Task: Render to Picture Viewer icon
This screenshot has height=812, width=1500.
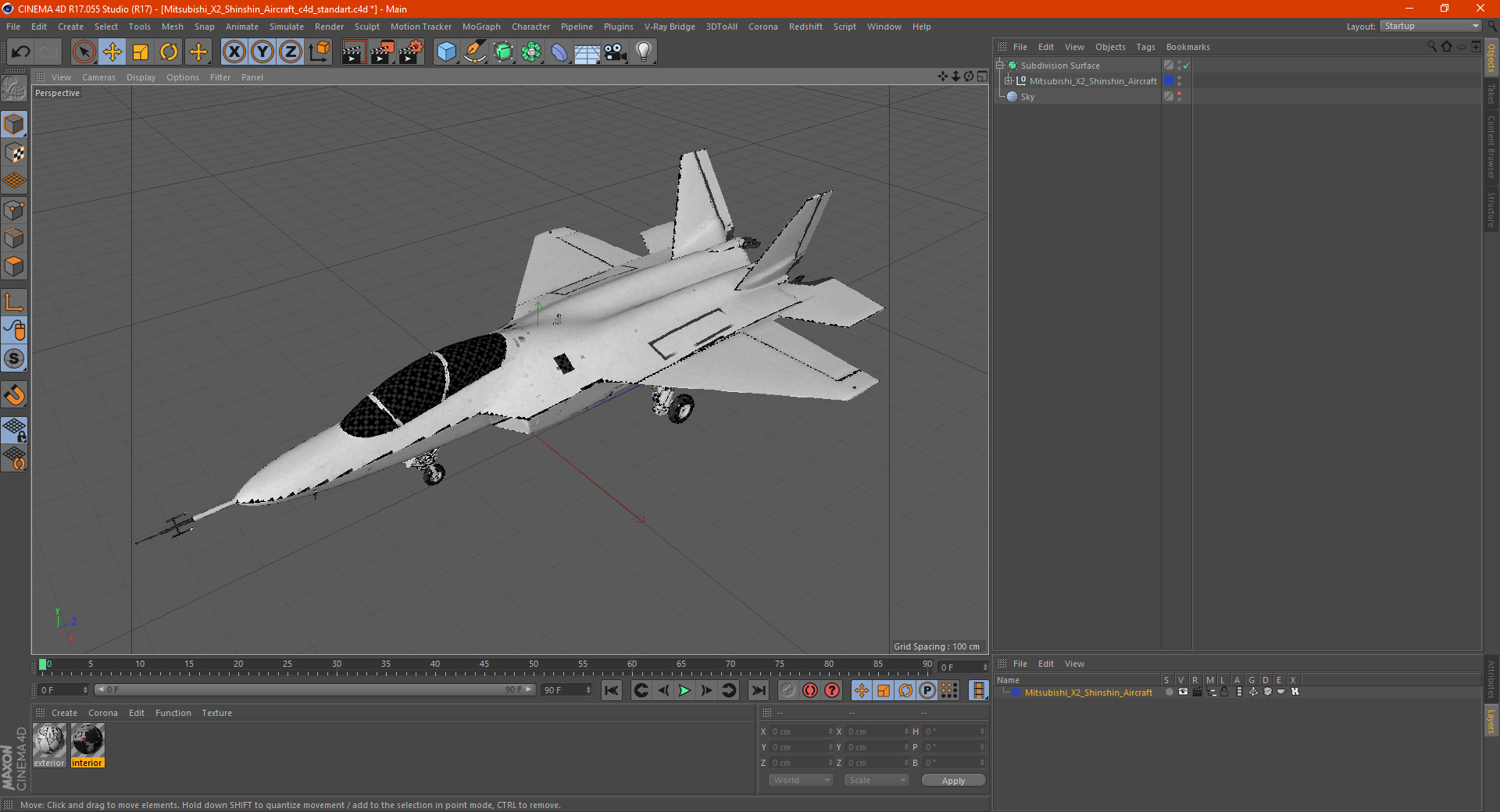Action: pyautogui.click(x=382, y=52)
